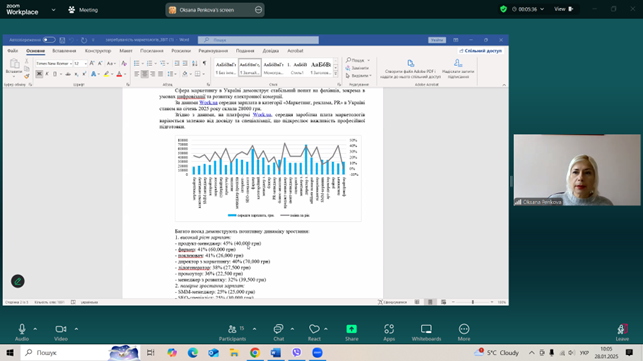Click the Redo arrow in Word
The height and width of the screenshot is (361, 643).
tap(84, 40)
